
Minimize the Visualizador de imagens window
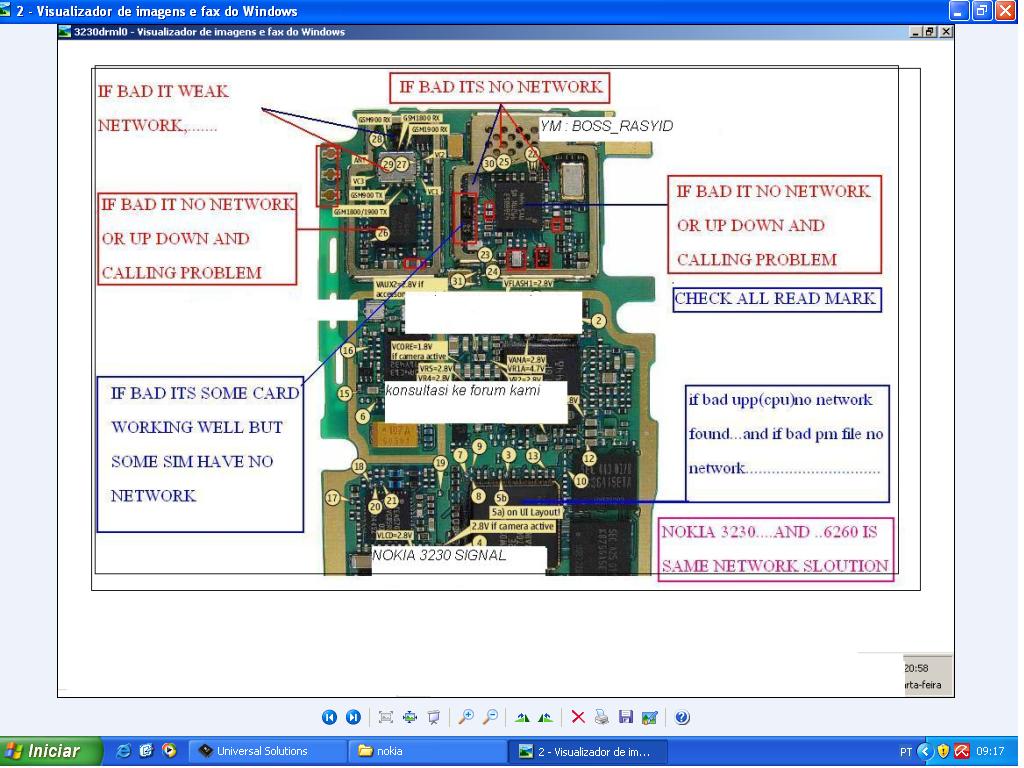click(x=959, y=11)
